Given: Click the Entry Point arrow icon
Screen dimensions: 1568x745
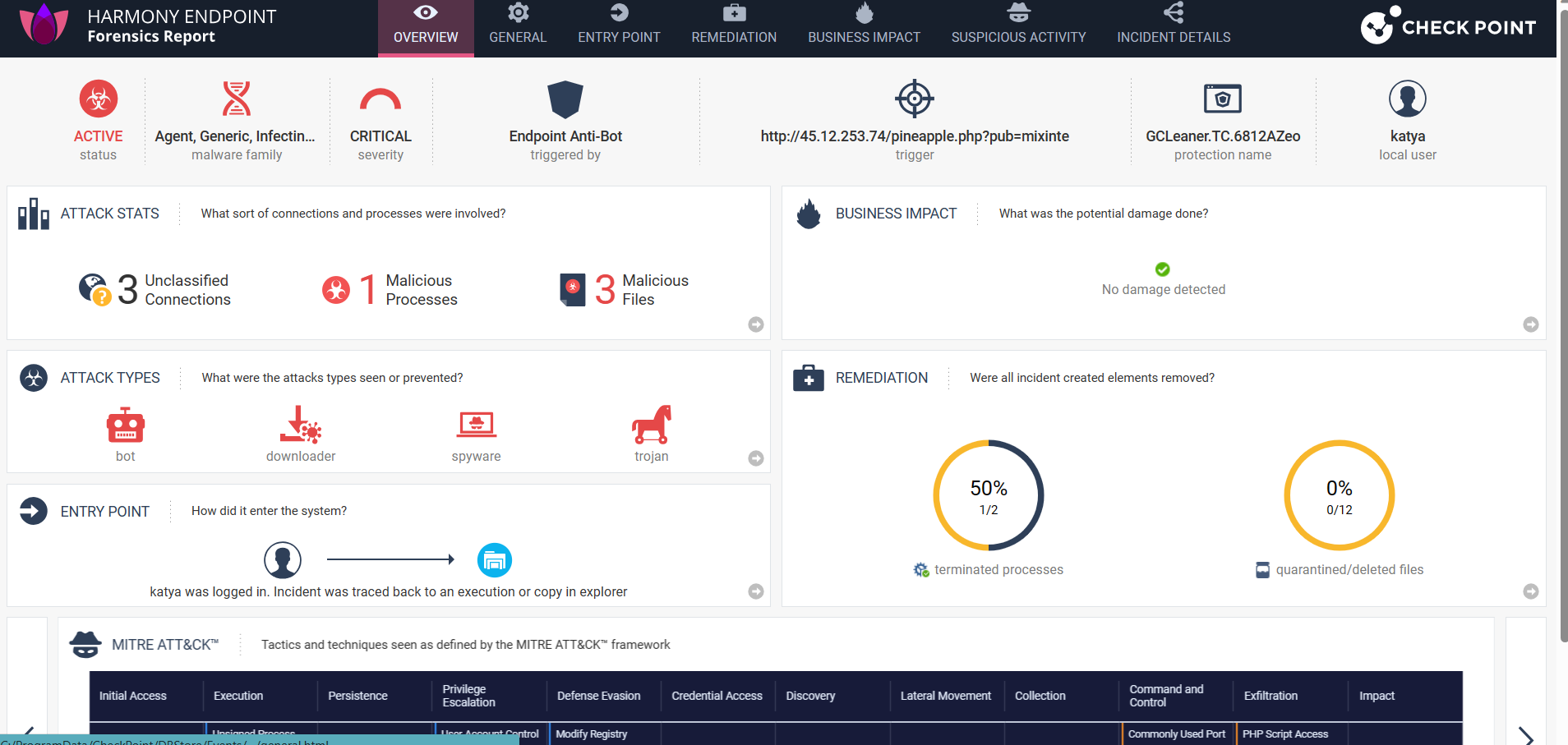Looking at the screenshot, I should coord(34,511).
